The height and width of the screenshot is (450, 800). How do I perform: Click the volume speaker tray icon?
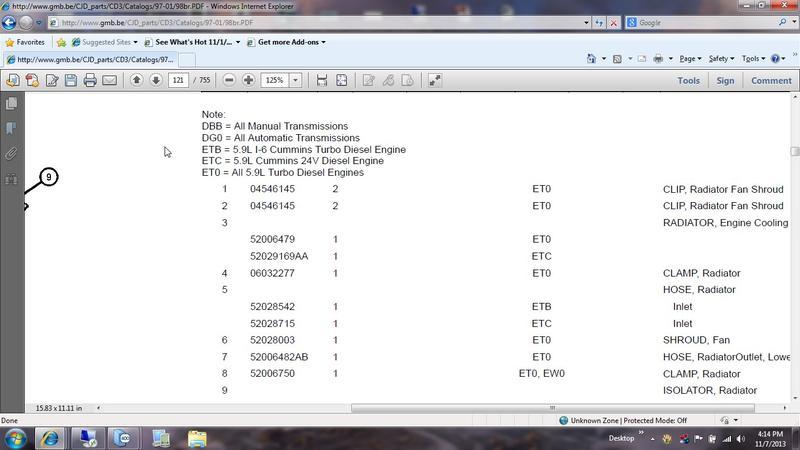pyautogui.click(x=741, y=439)
